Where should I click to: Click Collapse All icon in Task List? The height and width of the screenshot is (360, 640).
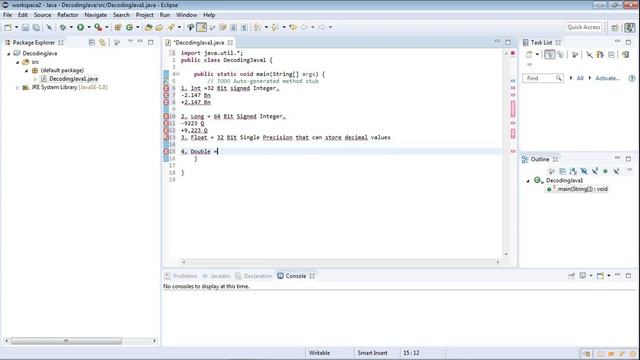click(x=611, y=55)
